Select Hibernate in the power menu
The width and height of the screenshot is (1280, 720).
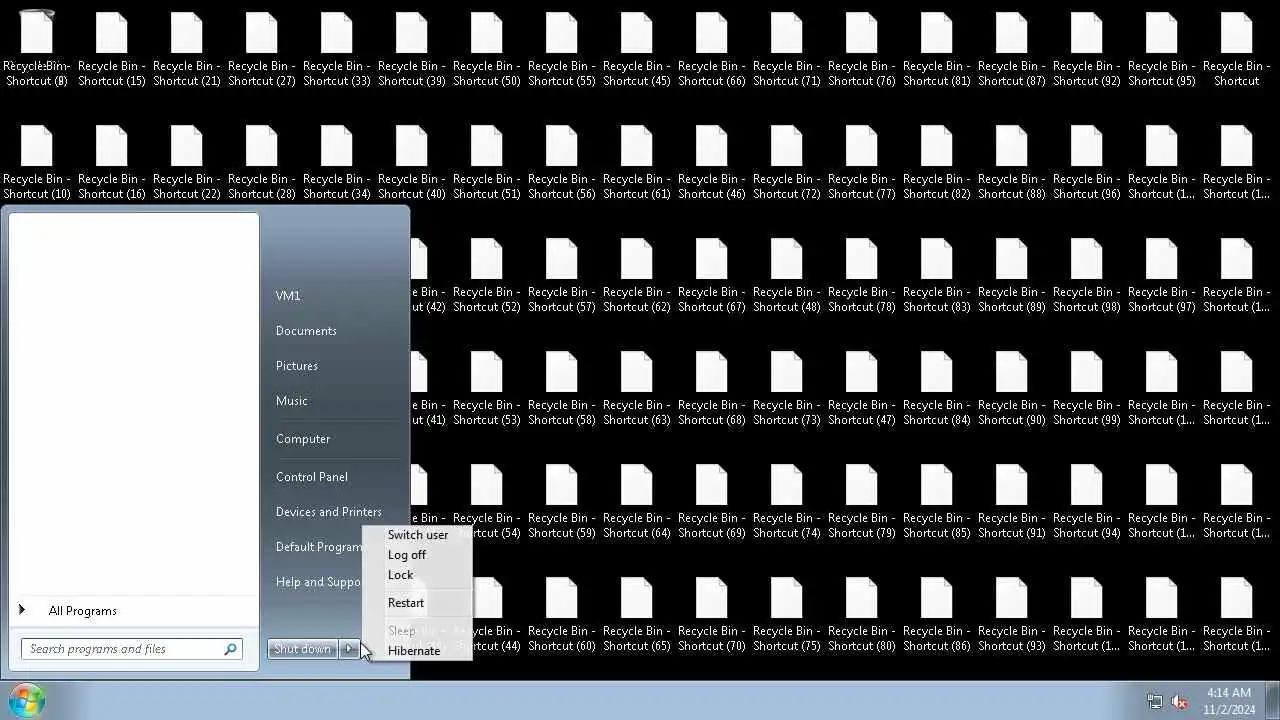(x=414, y=651)
